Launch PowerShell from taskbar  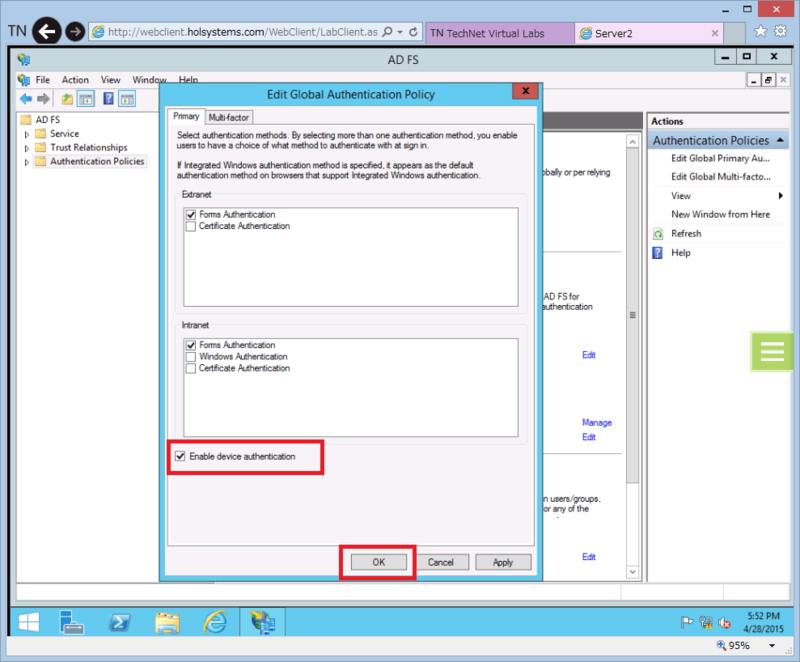point(119,622)
